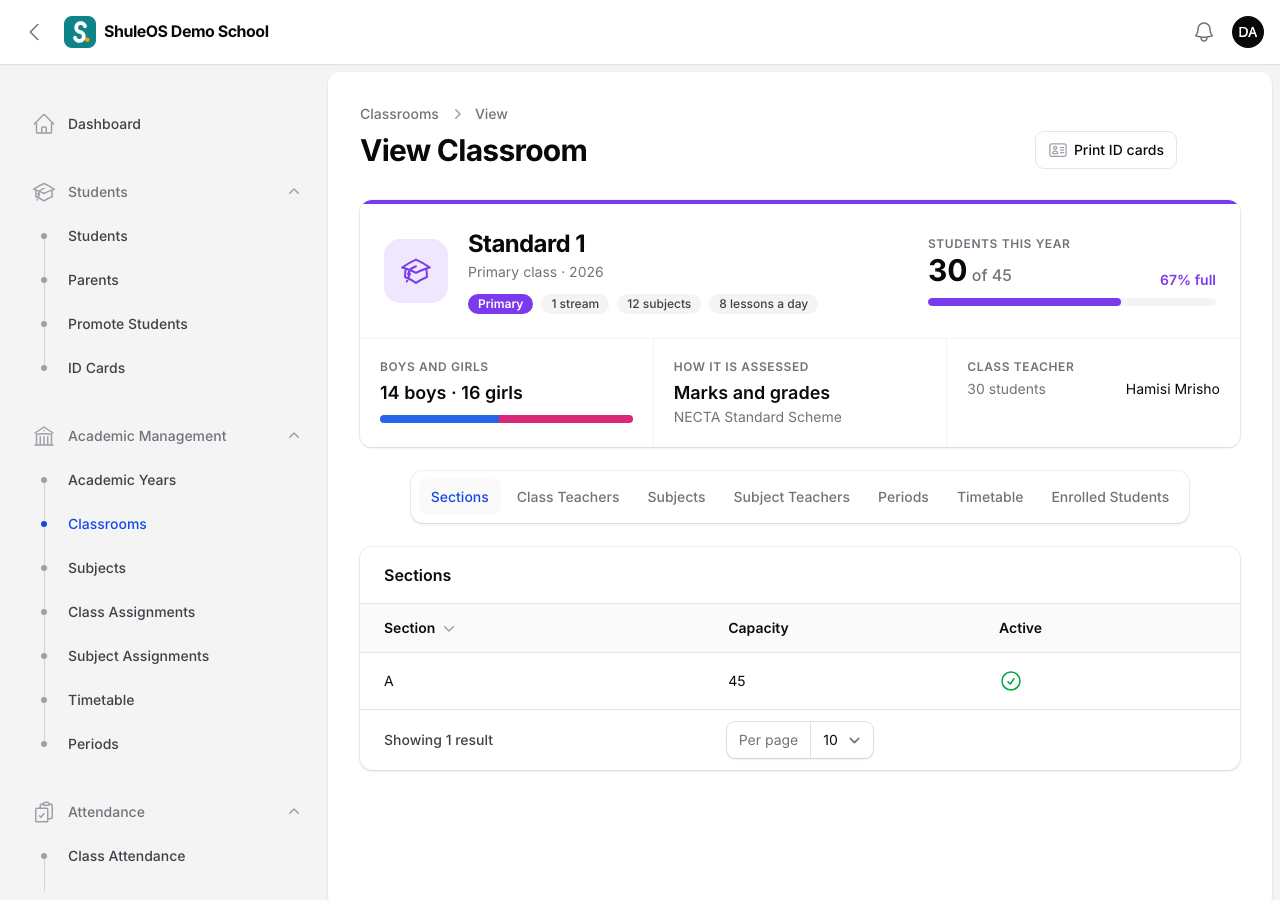The width and height of the screenshot is (1280, 900).
Task: Open Class Attendance in sidebar
Action: click(x=126, y=856)
